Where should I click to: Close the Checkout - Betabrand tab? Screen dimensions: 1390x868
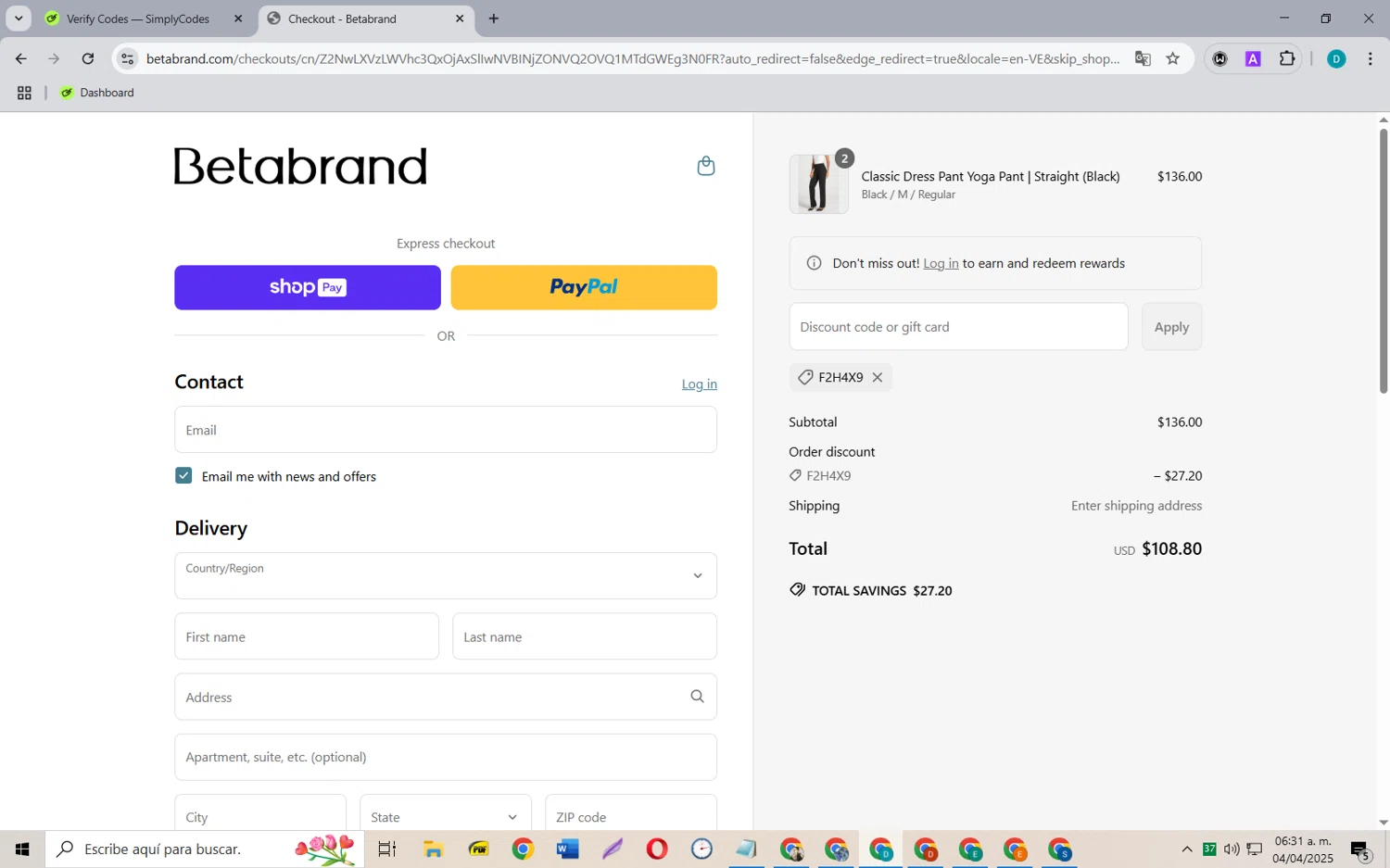coord(460,19)
